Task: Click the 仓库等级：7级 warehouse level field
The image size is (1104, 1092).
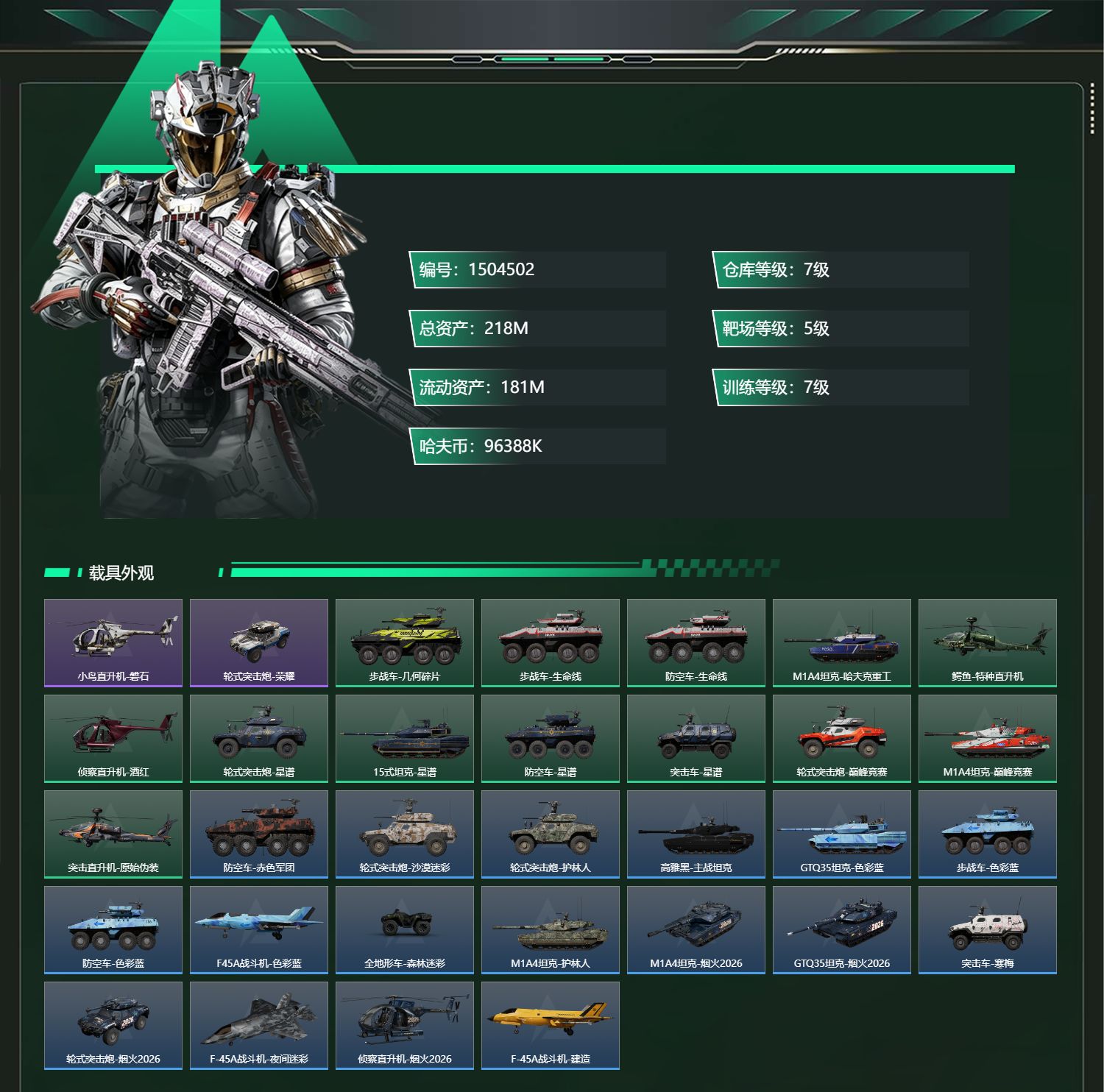Action: pyautogui.click(x=841, y=269)
